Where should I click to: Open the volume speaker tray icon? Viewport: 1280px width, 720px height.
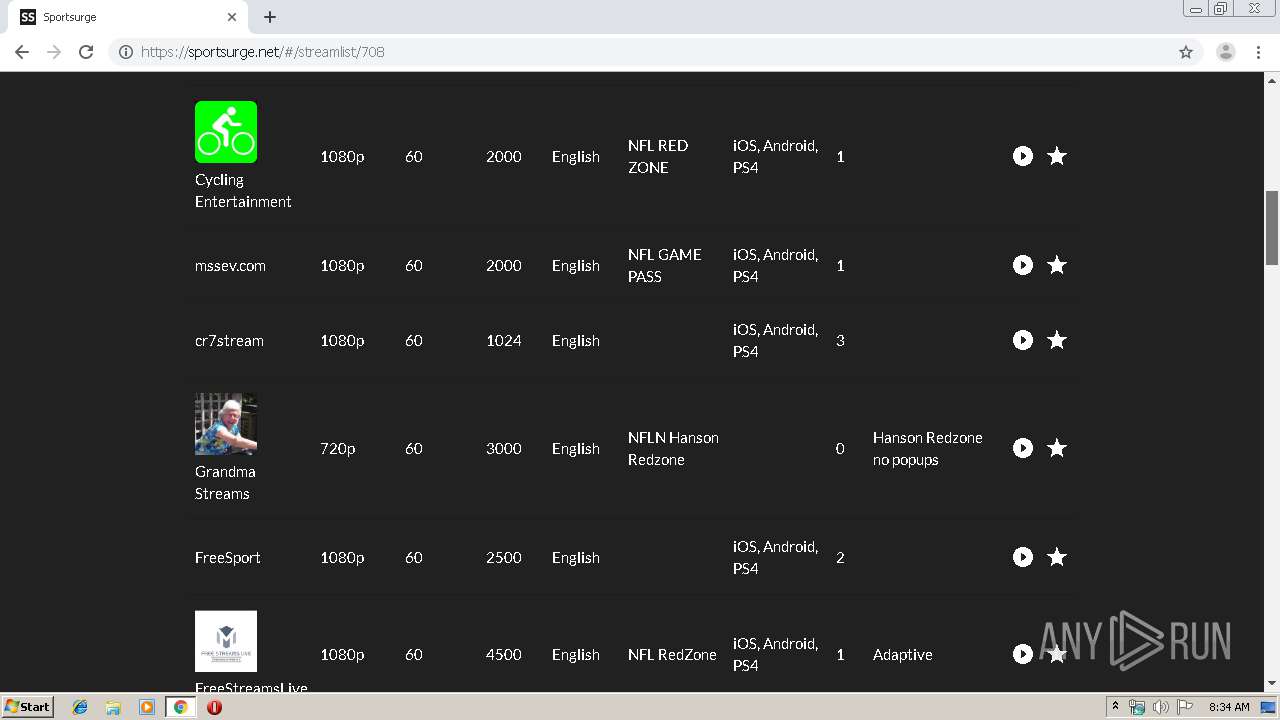pos(1161,707)
